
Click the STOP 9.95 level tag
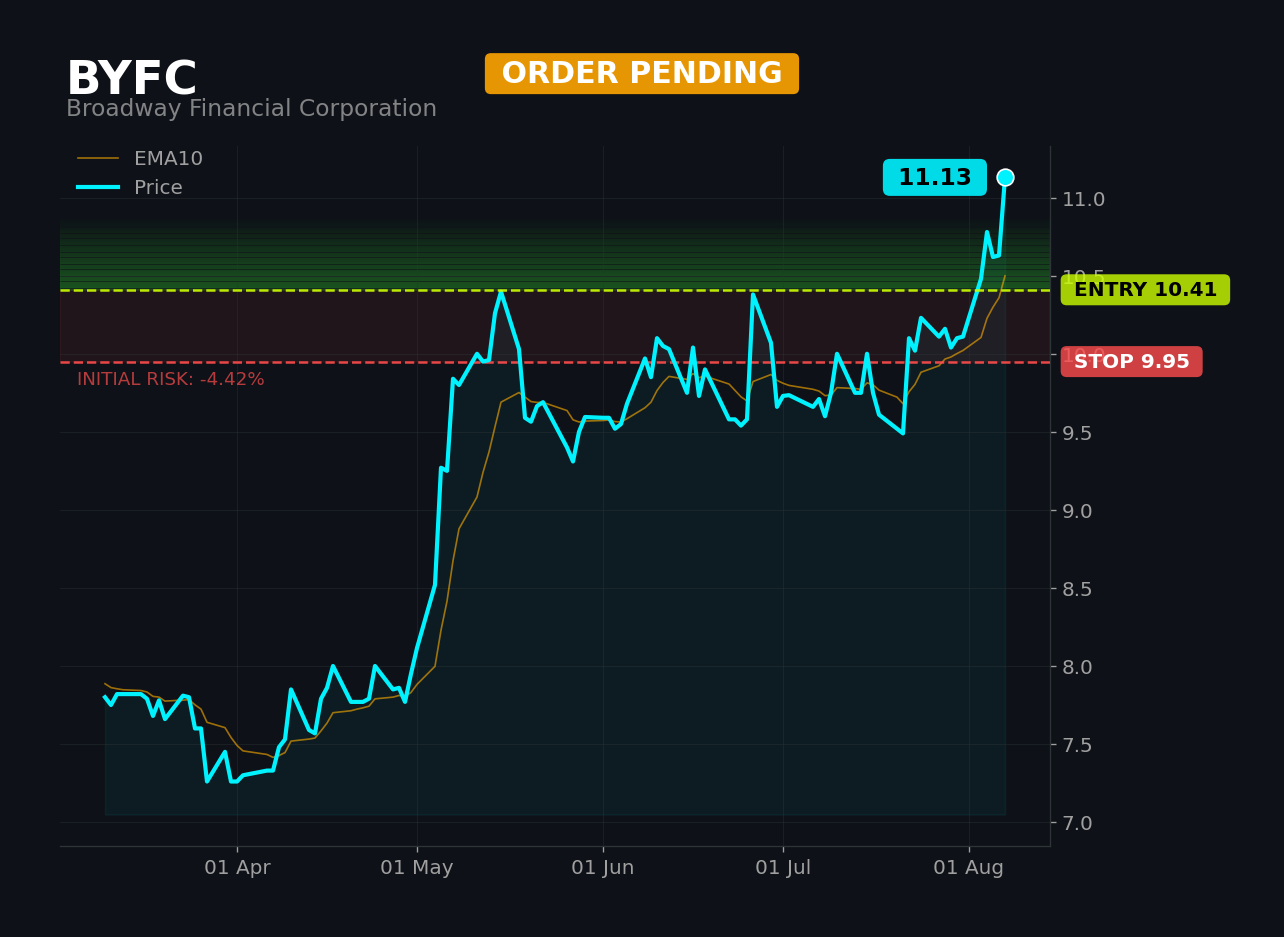1132,362
